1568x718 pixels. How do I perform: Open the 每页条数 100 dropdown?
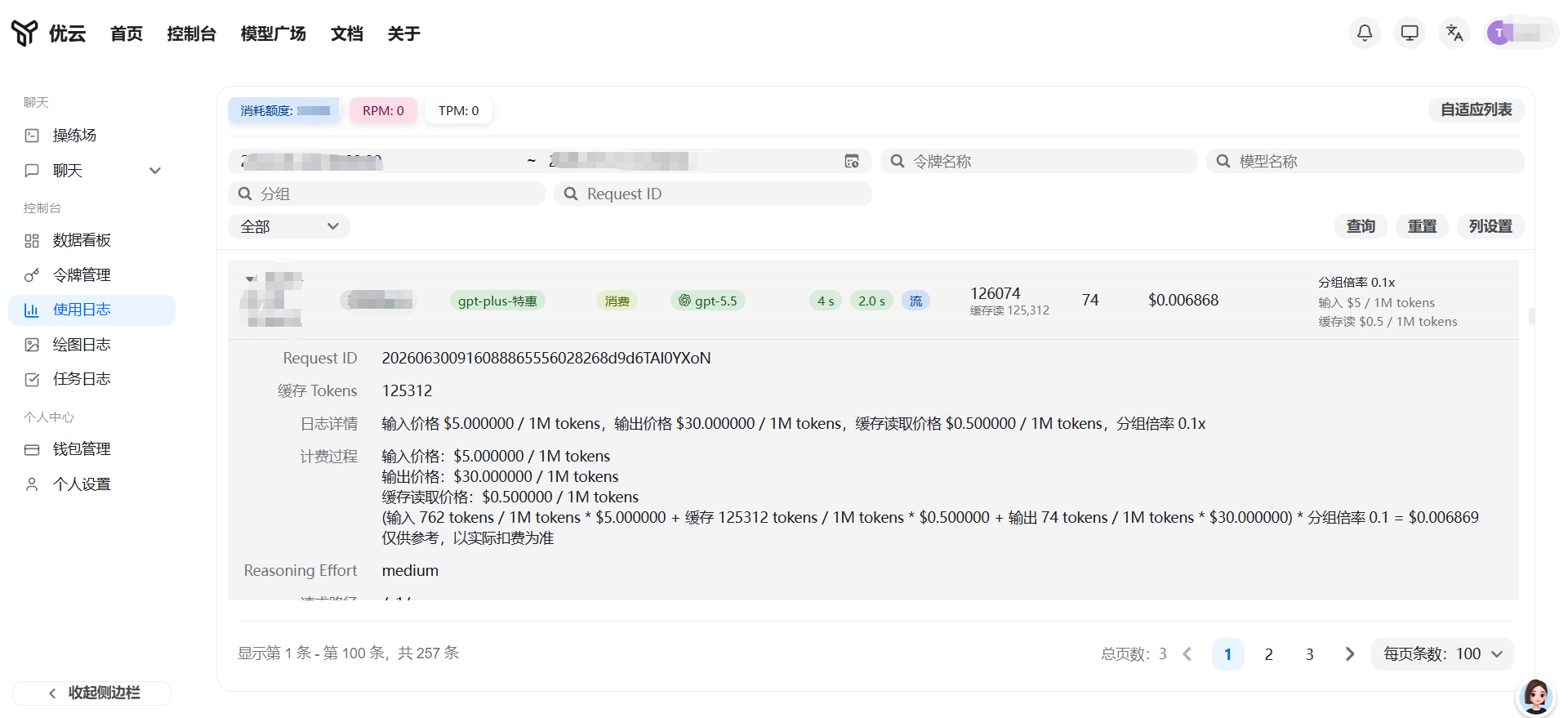[1442, 653]
